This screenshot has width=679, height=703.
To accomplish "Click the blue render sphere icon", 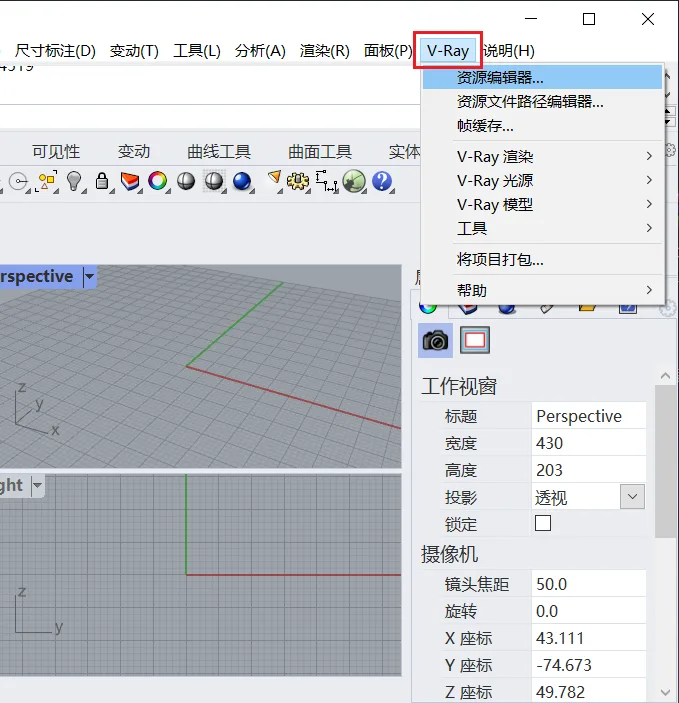I will point(242,182).
